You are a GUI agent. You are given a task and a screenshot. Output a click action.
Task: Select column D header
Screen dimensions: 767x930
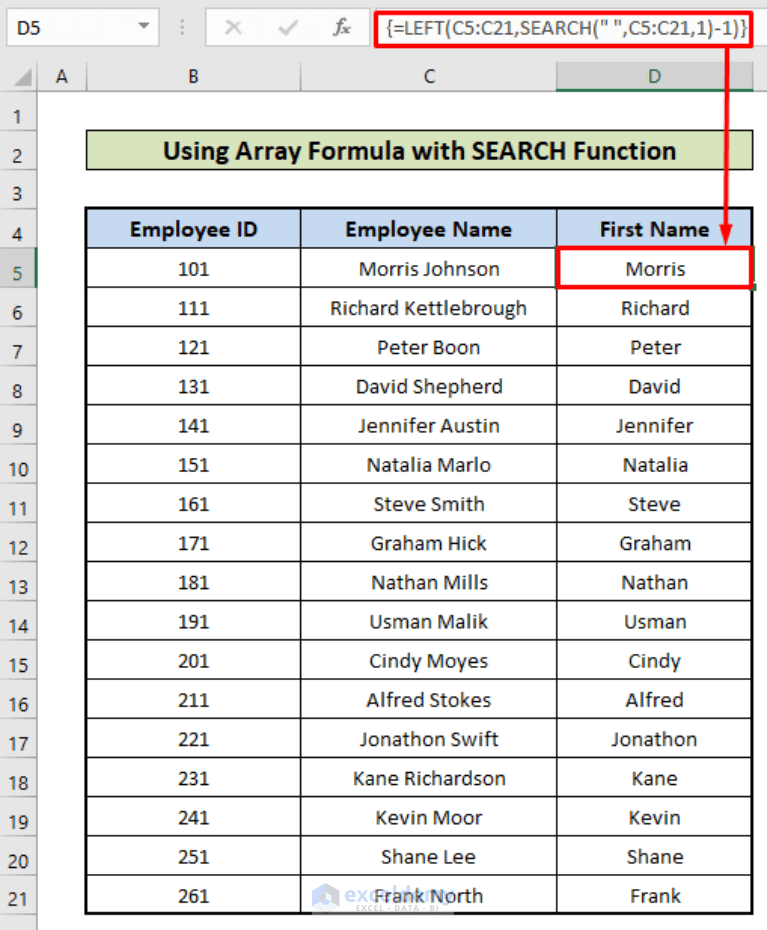coord(654,77)
